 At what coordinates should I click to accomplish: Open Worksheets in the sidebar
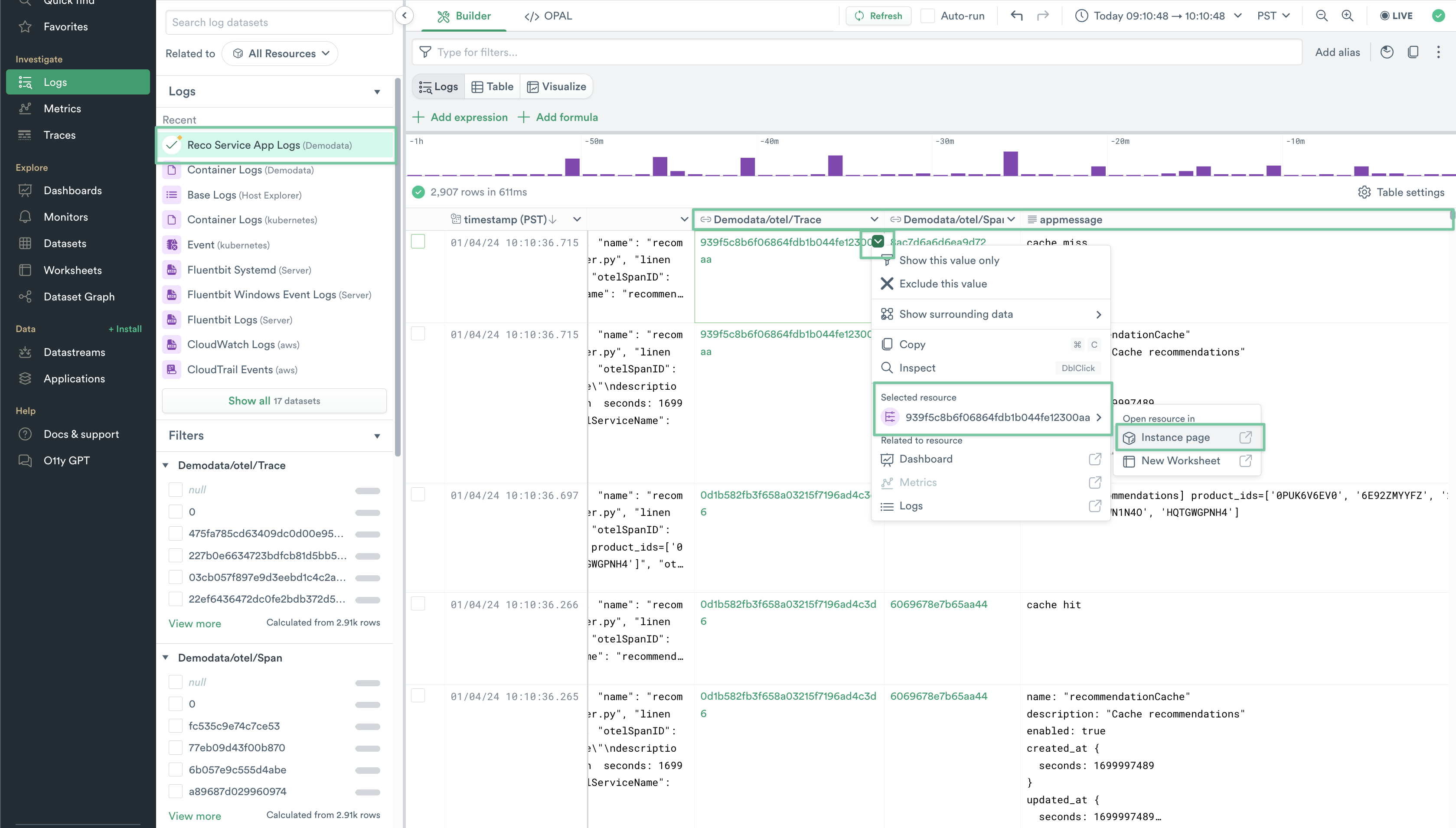[72, 270]
